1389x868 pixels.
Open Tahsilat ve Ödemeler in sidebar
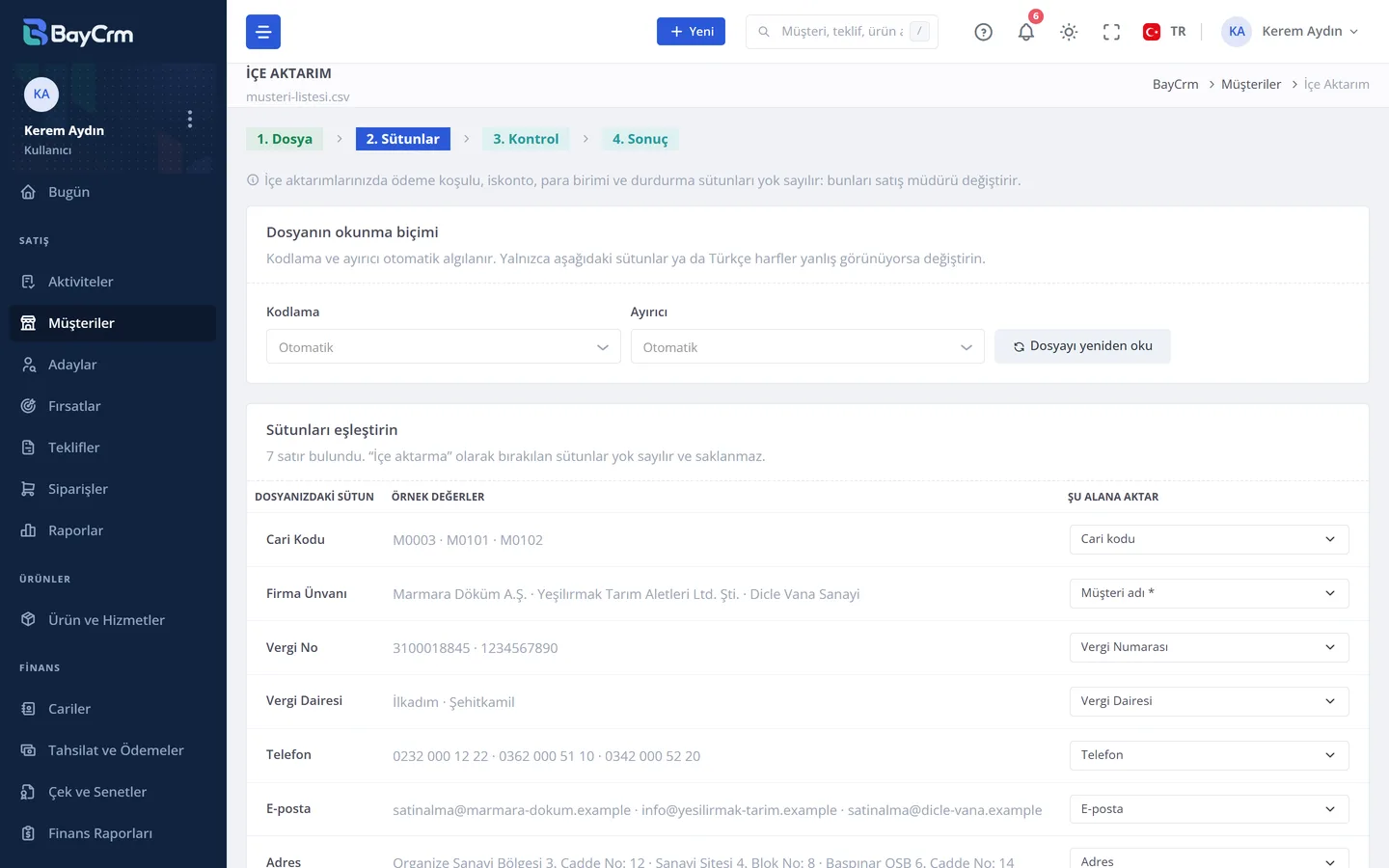[x=113, y=750]
